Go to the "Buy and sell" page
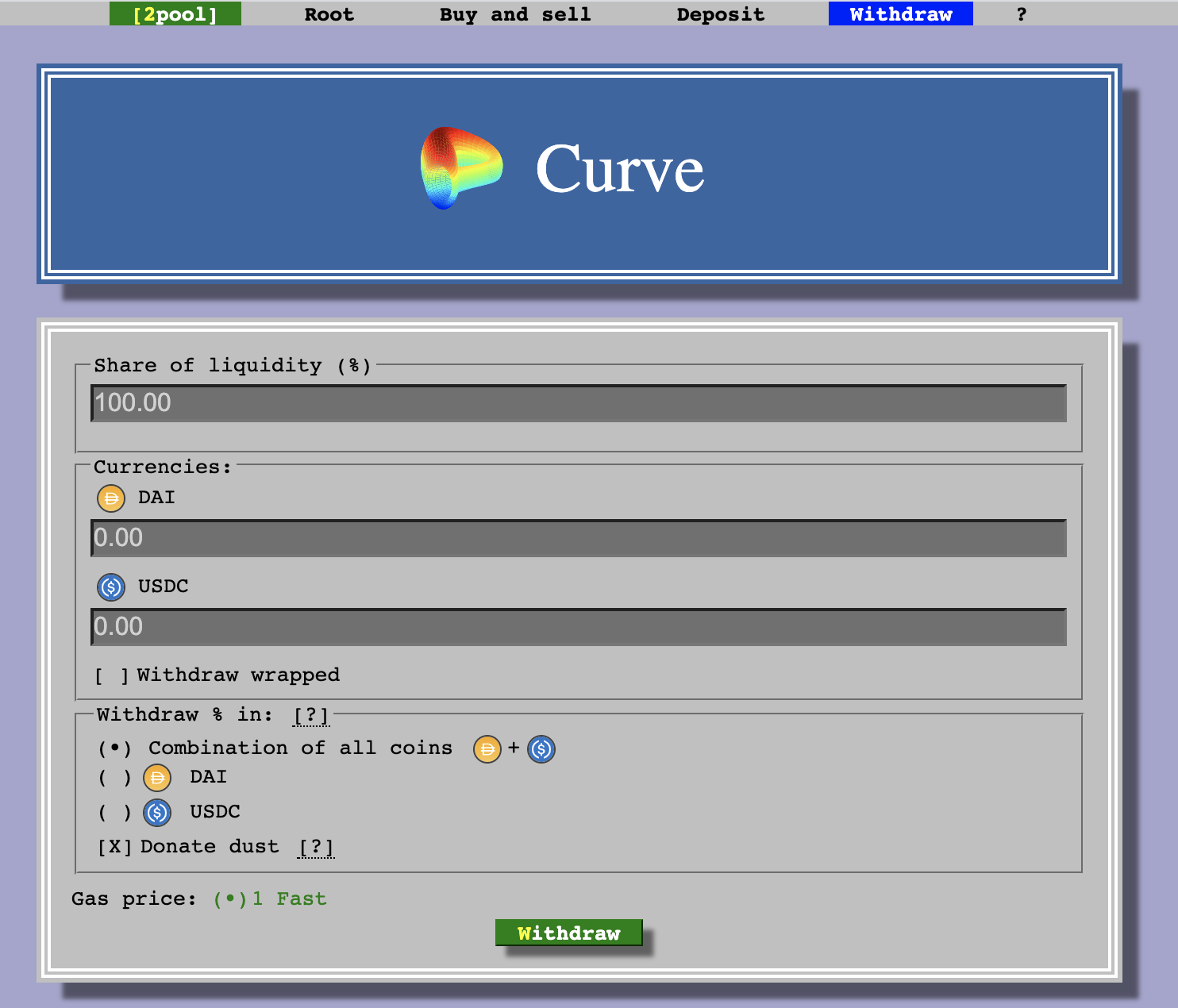This screenshot has width=1178, height=1008. coord(515,13)
